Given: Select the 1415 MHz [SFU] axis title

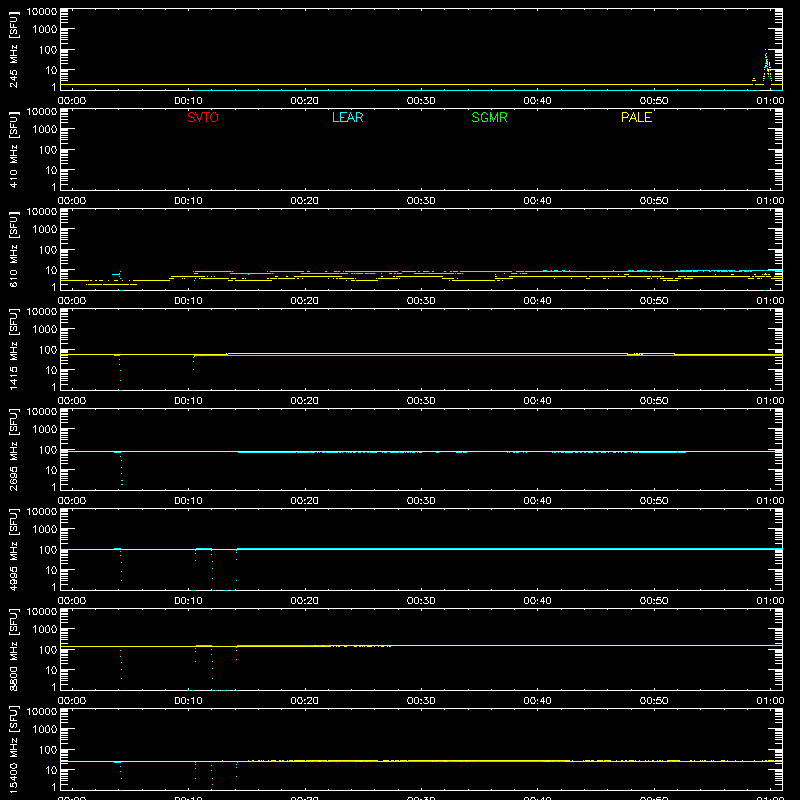Looking at the screenshot, I should click(x=14, y=349).
